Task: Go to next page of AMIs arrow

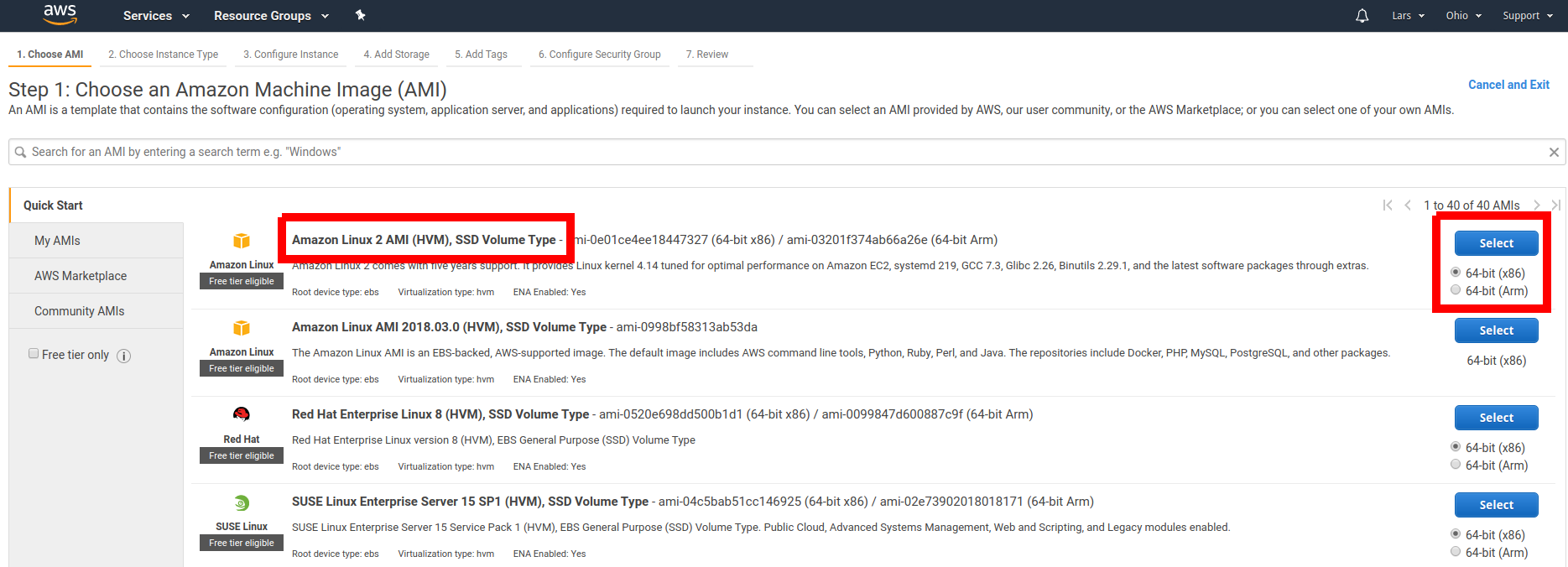Action: [x=1536, y=205]
